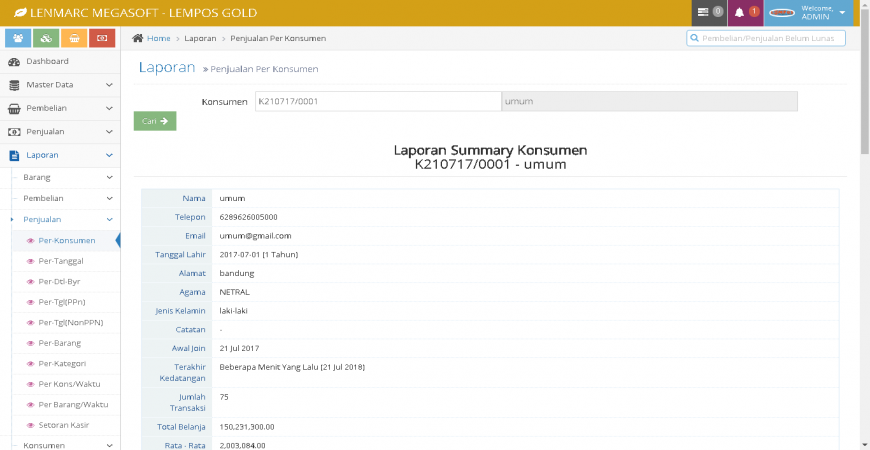Open Setoran Kasir report item
The width and height of the screenshot is (870, 450).
click(64, 425)
